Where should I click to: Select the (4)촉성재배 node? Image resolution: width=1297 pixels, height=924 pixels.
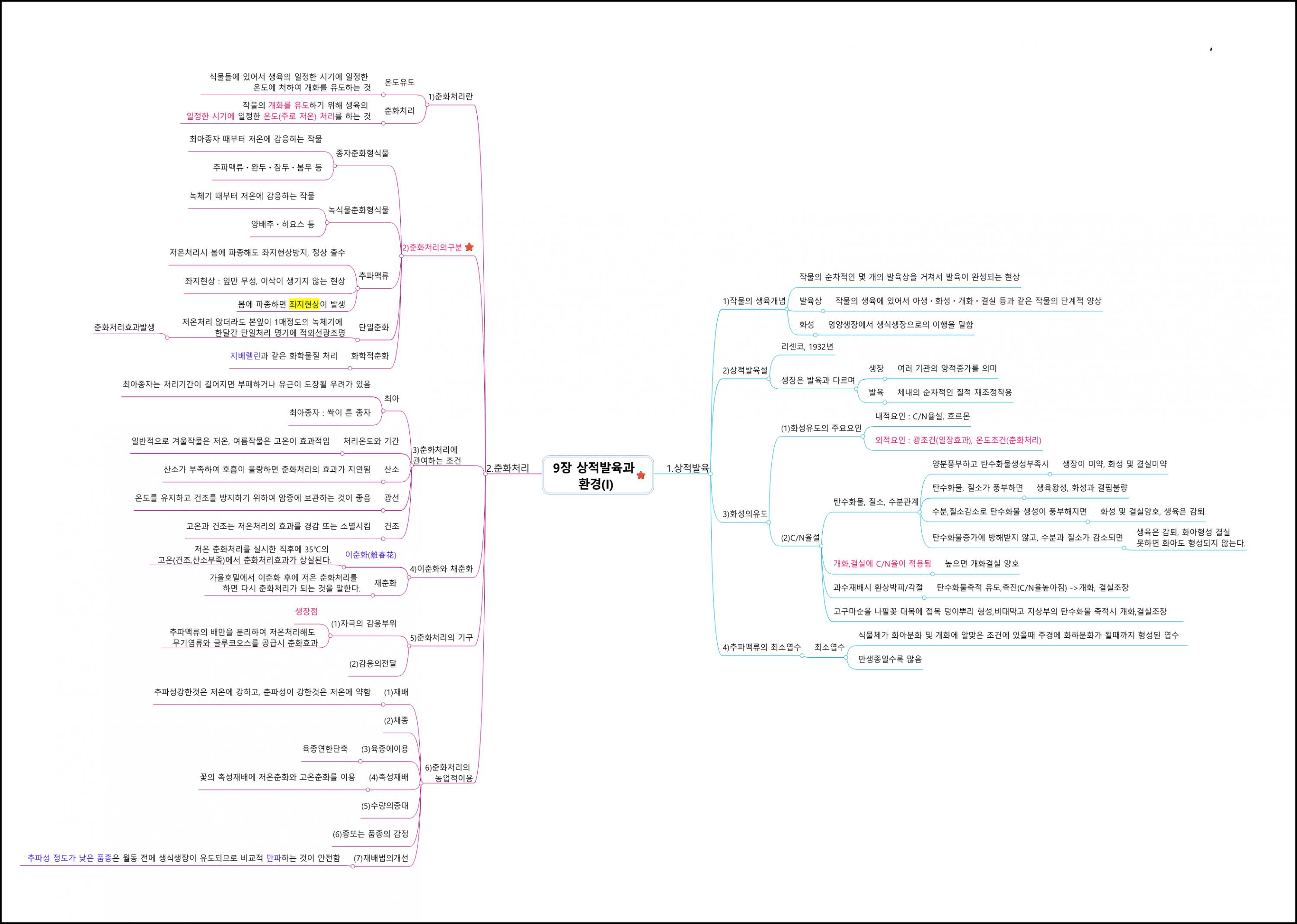pyautogui.click(x=389, y=777)
